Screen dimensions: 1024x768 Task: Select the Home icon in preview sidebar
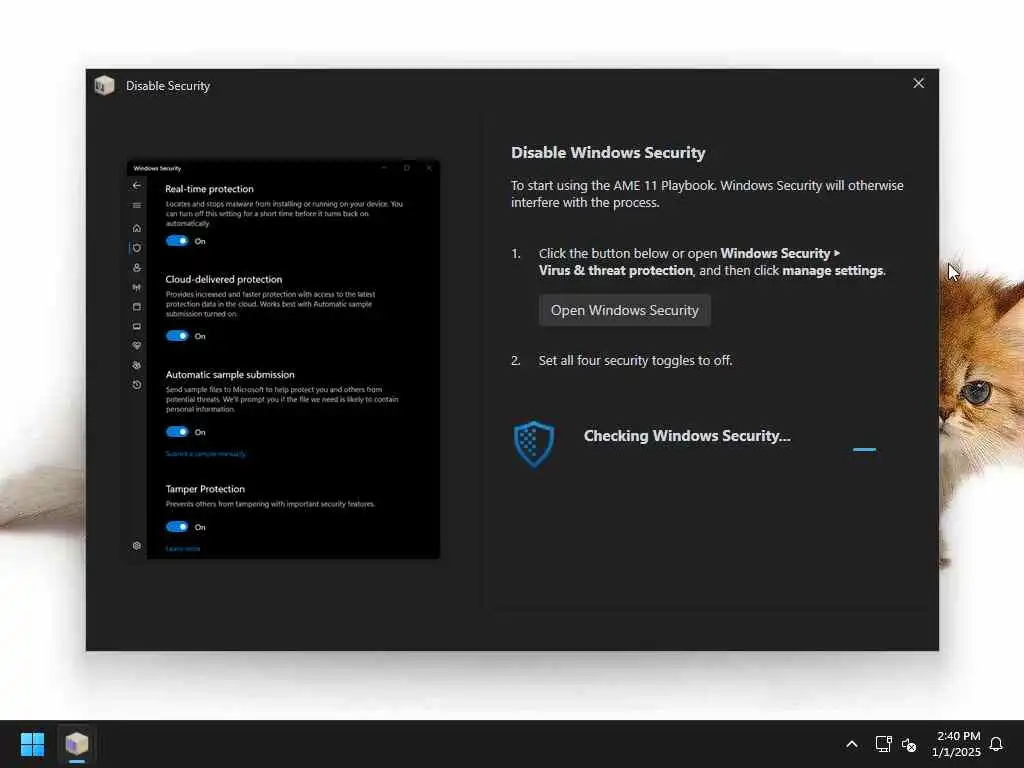pyautogui.click(x=136, y=228)
